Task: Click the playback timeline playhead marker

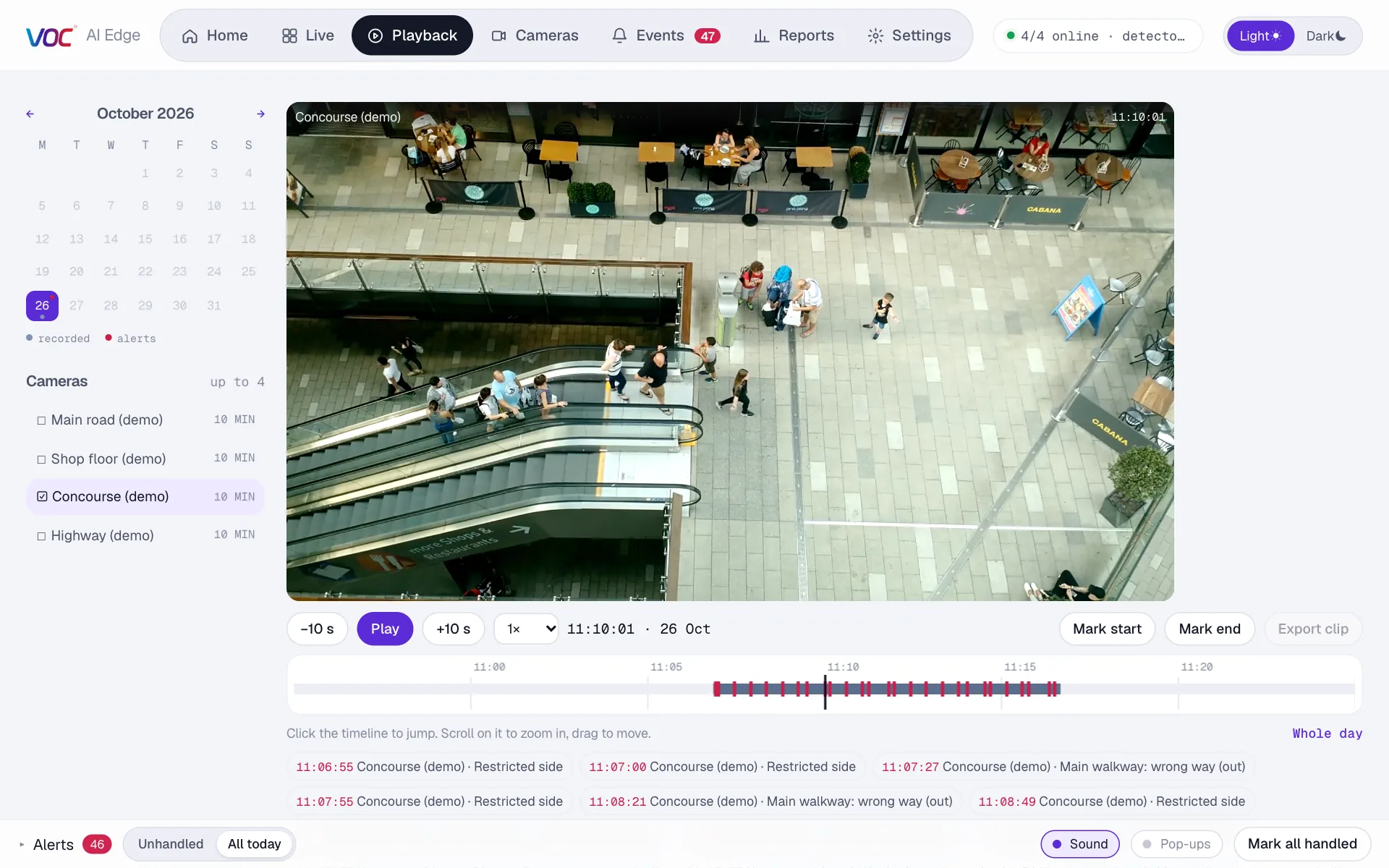Action: 825,692
